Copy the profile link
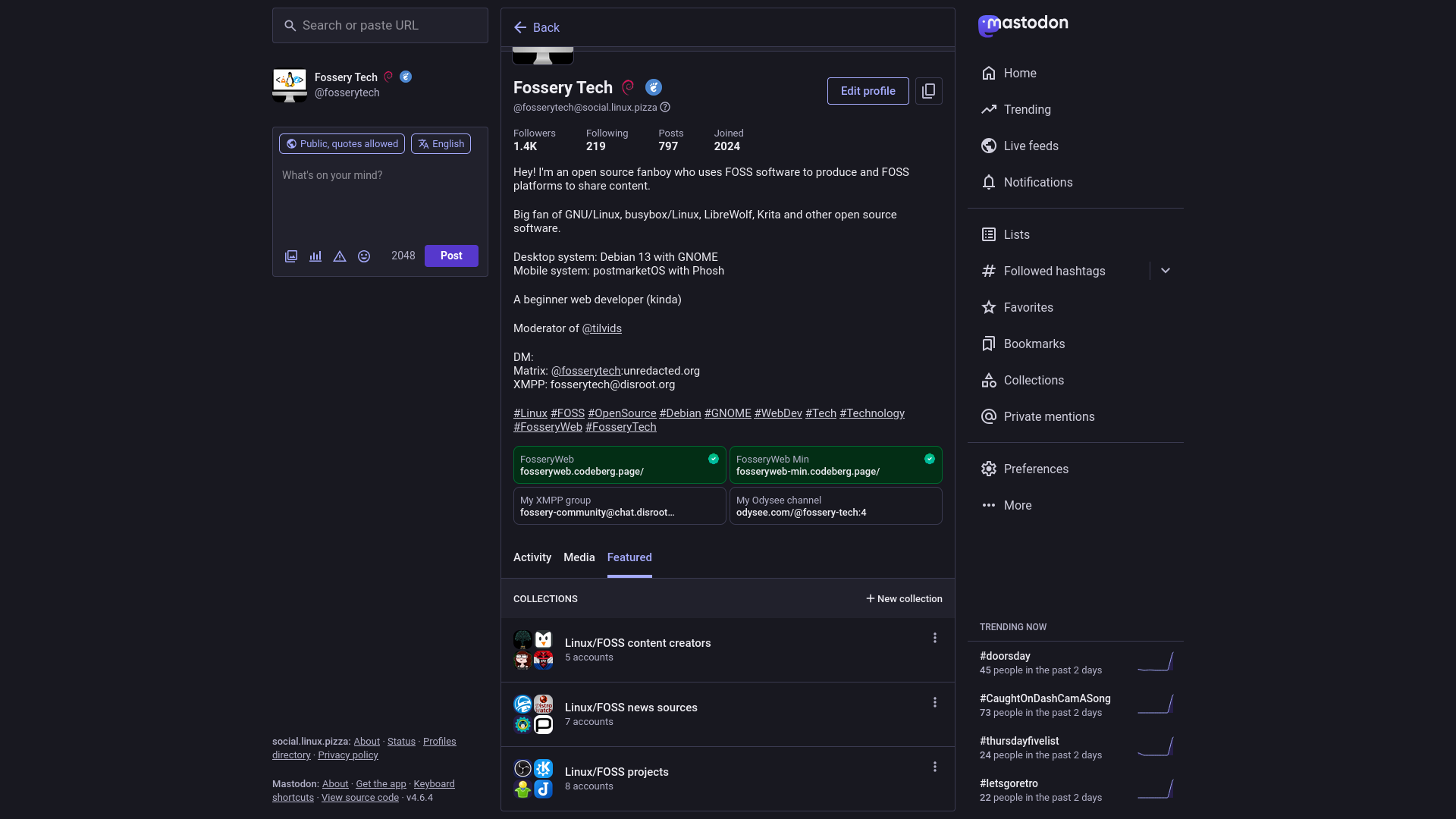1456x819 pixels. [928, 91]
